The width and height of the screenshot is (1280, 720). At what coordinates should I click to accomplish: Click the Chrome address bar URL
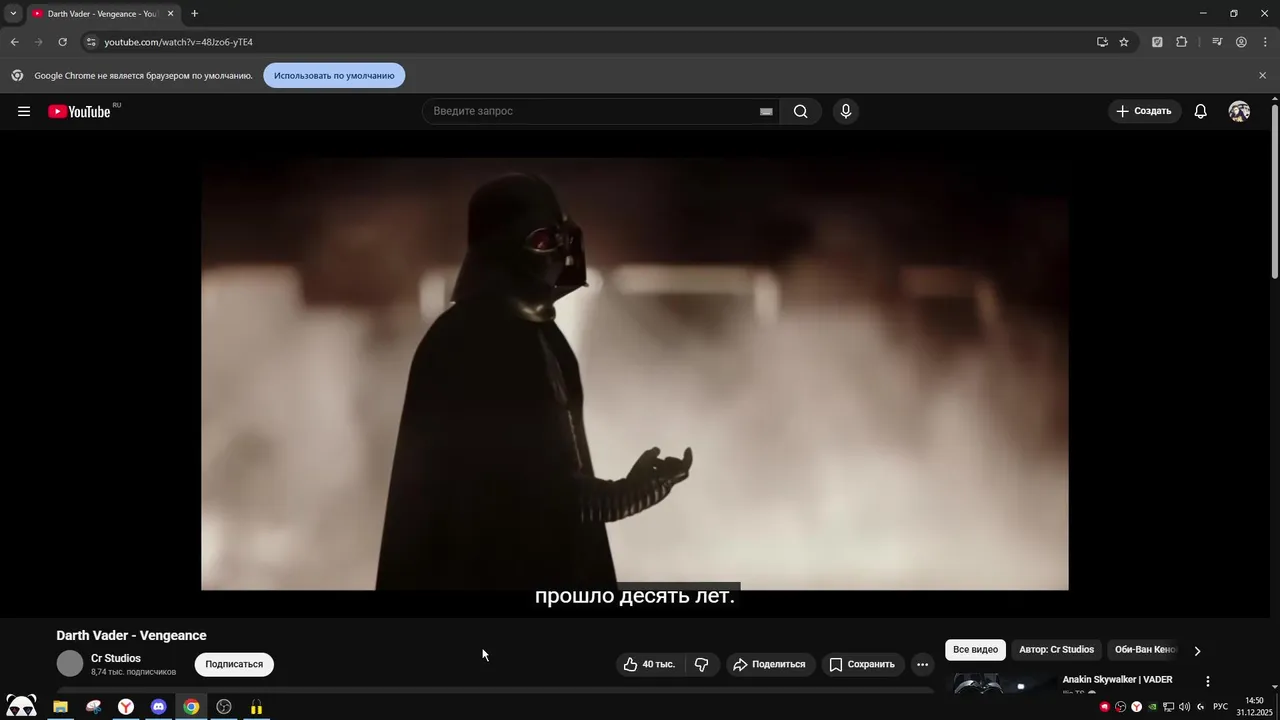(x=178, y=42)
